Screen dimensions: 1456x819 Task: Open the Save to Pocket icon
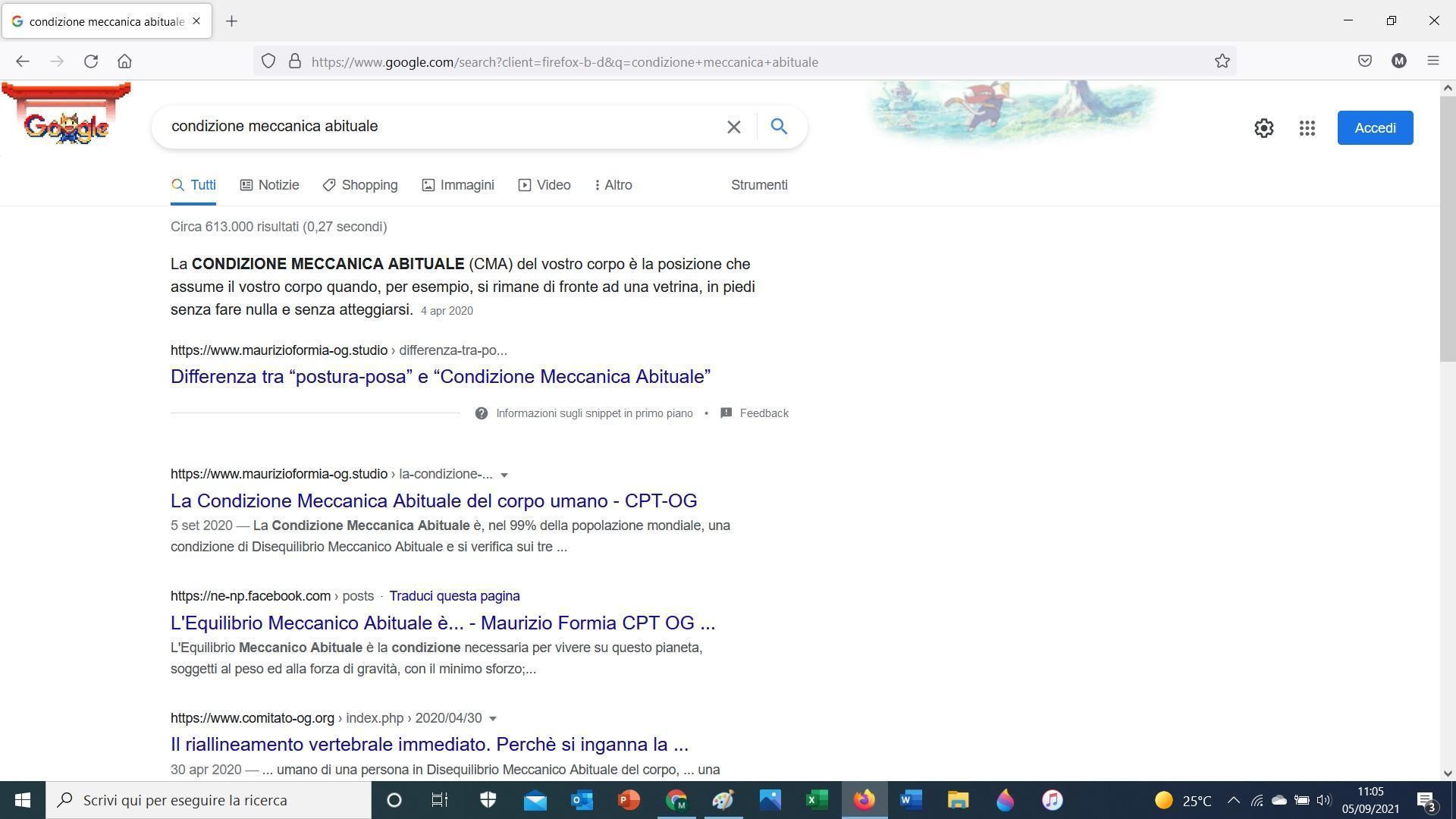(x=1364, y=61)
